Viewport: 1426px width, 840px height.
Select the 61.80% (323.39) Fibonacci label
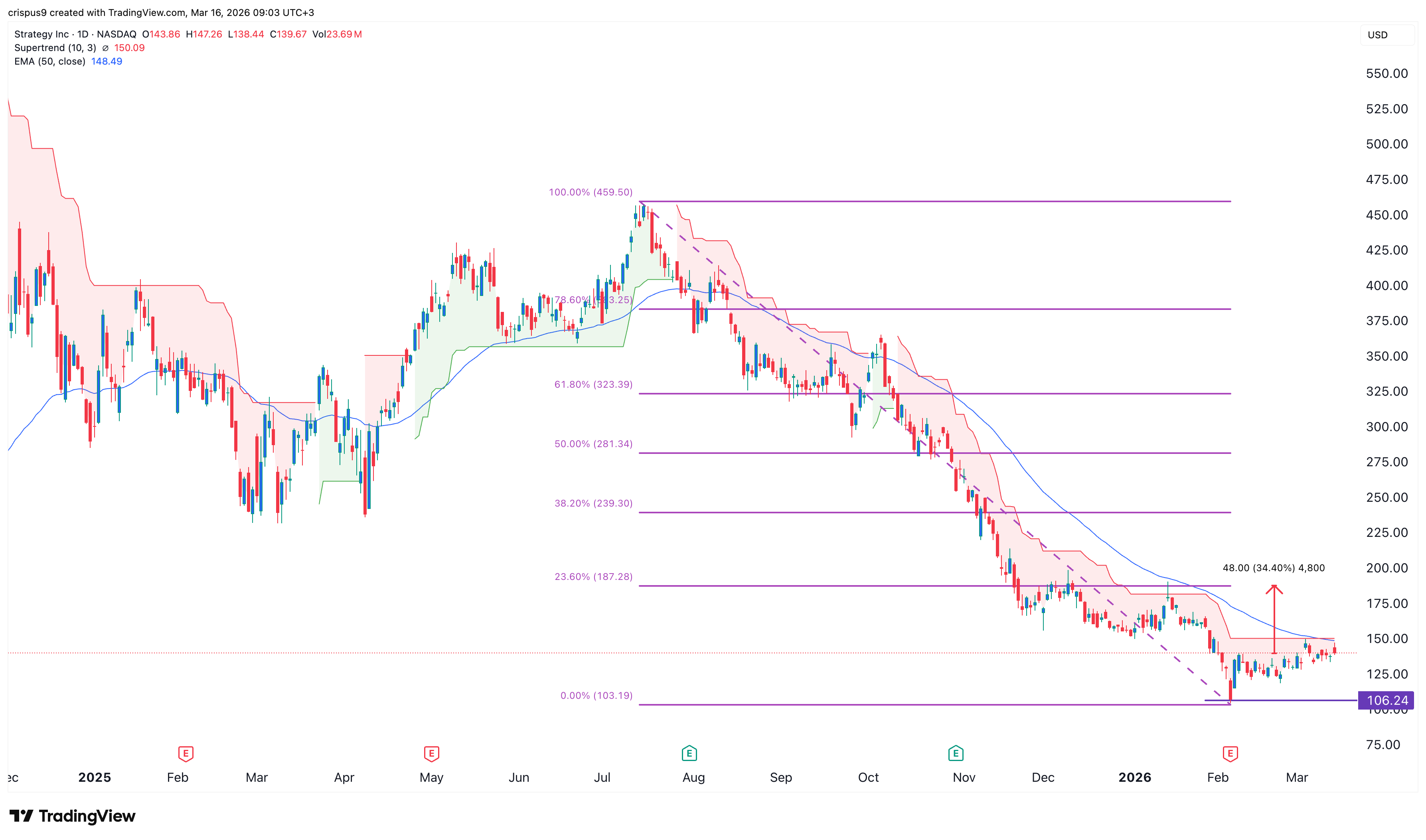(593, 385)
